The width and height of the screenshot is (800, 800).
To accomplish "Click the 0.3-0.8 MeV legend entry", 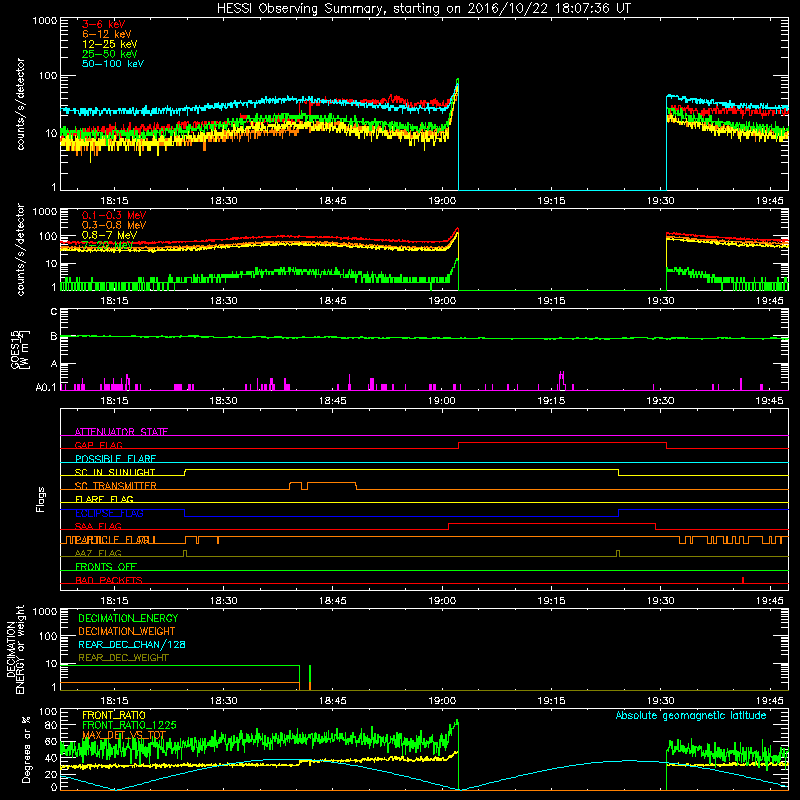I will pyautogui.click(x=114, y=225).
